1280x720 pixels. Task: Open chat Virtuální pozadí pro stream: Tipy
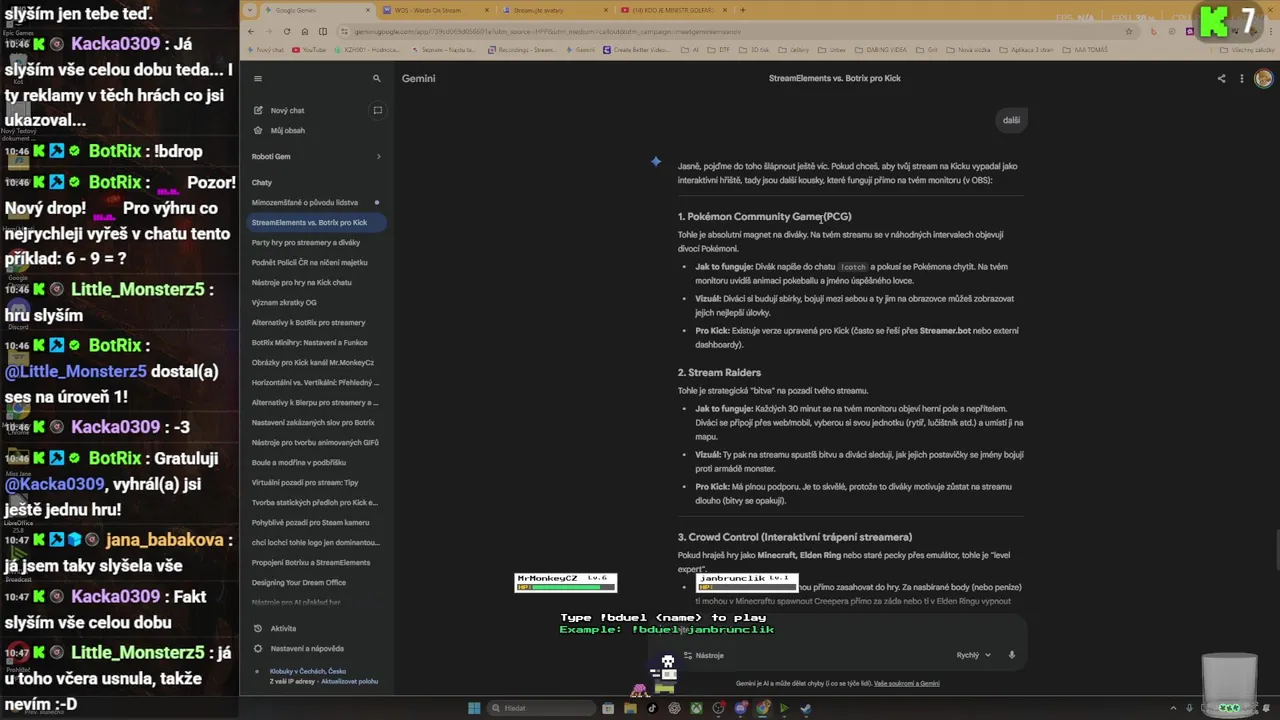coord(305,482)
